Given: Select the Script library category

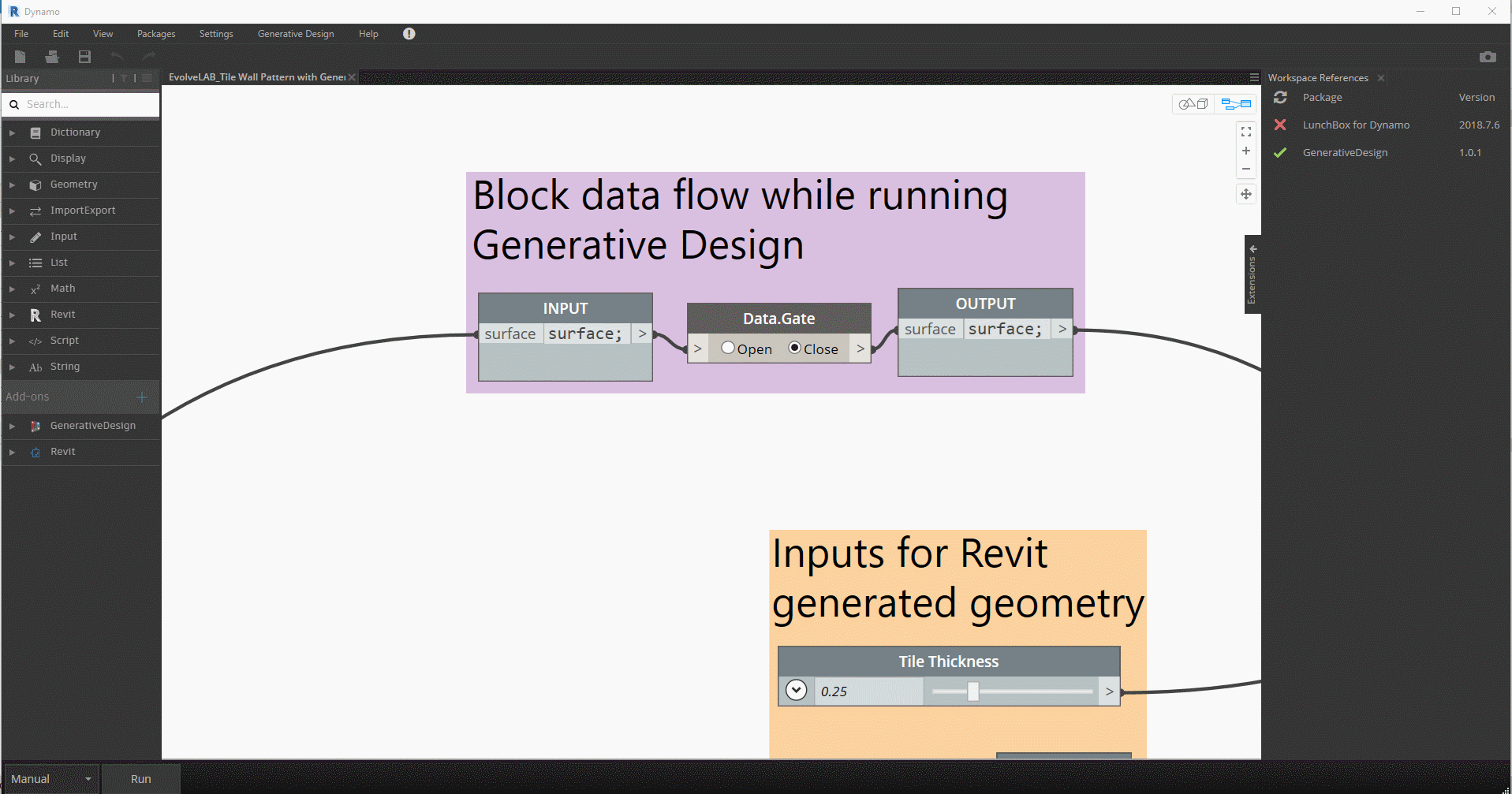Looking at the screenshot, I should click(x=80, y=341).
